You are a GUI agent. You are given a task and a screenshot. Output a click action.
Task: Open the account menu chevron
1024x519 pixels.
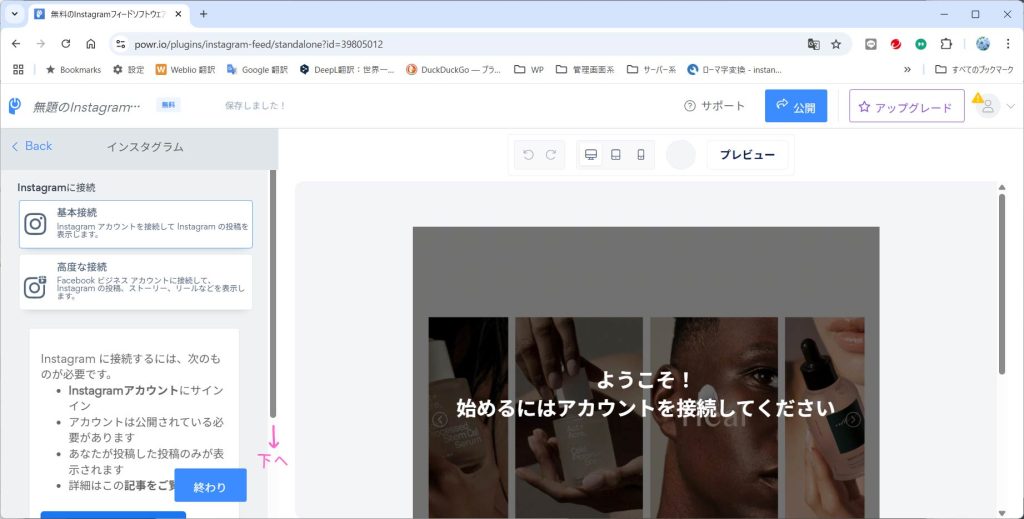tap(1011, 106)
